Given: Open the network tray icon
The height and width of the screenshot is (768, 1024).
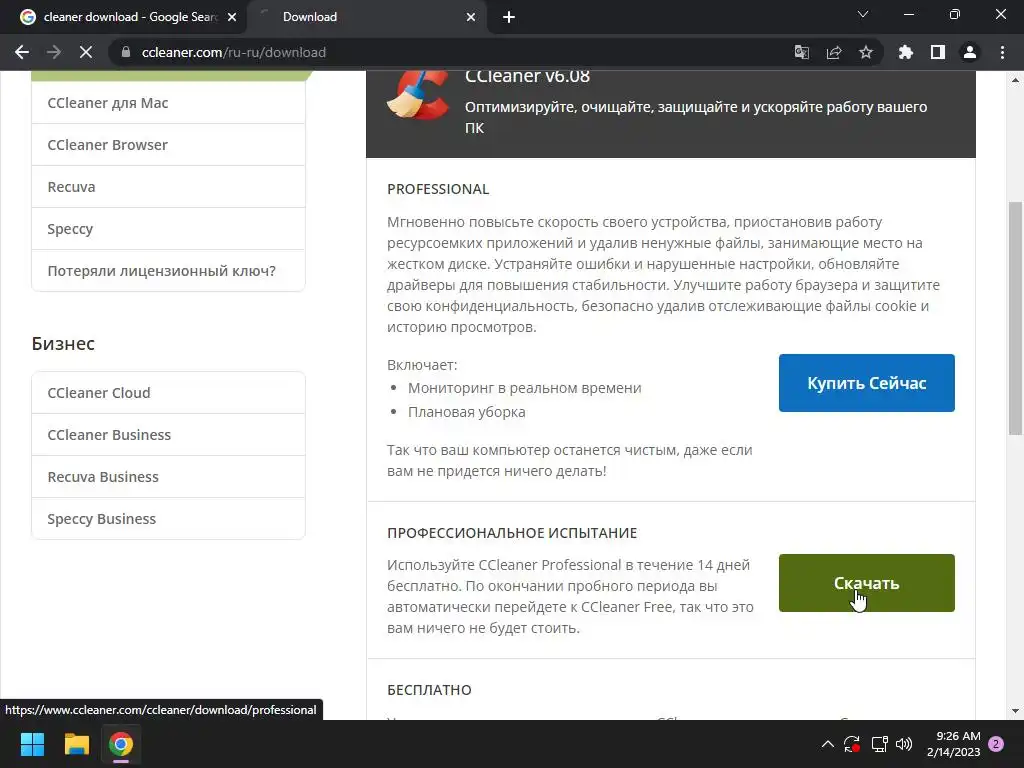Looking at the screenshot, I should pos(879,744).
